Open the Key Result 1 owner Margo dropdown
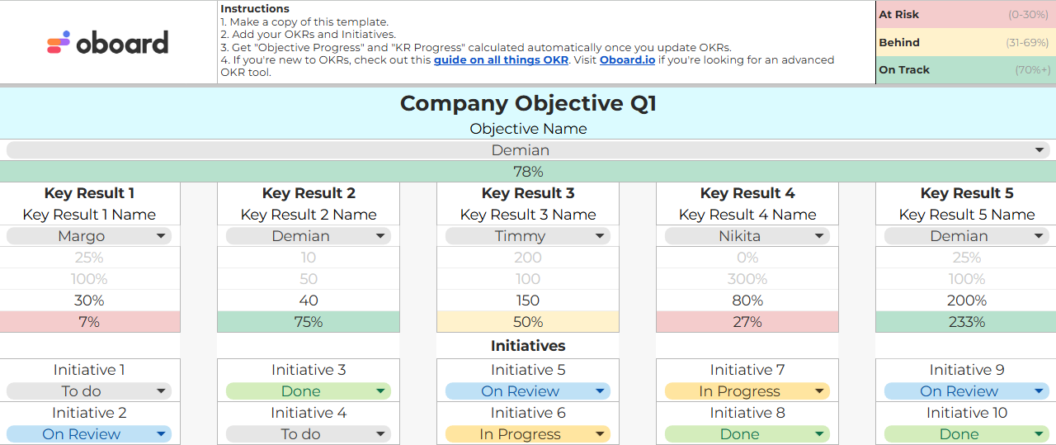This screenshot has width=1056, height=445. pos(90,236)
